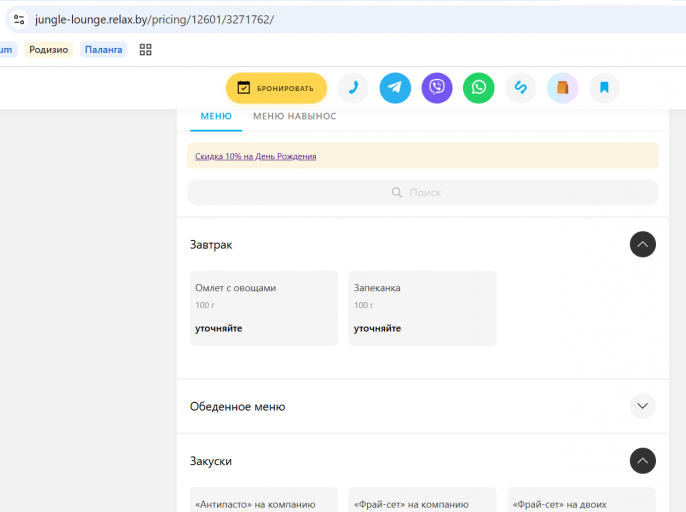Open the Telegram contact icon
This screenshot has height=512, width=686.
click(x=395, y=88)
